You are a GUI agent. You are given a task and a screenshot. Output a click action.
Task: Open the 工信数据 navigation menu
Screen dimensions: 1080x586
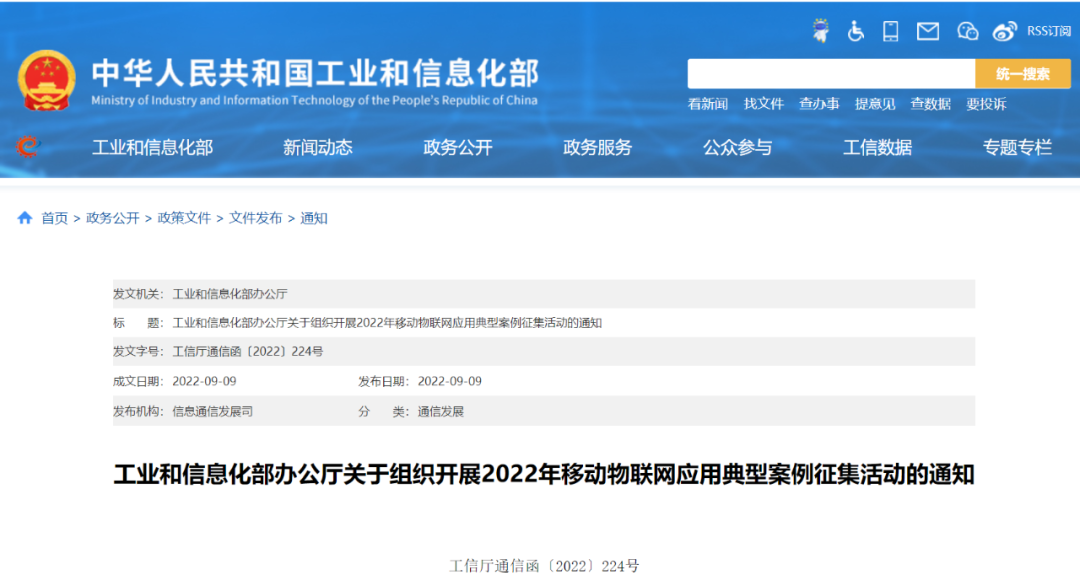click(878, 148)
